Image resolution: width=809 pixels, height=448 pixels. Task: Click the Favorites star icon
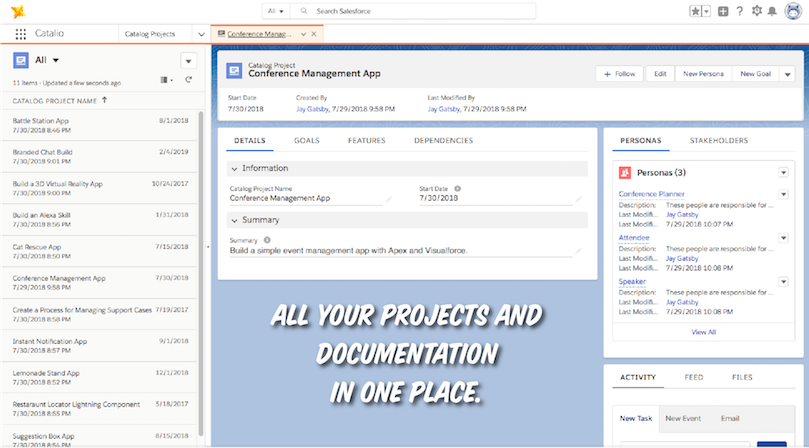(695, 11)
